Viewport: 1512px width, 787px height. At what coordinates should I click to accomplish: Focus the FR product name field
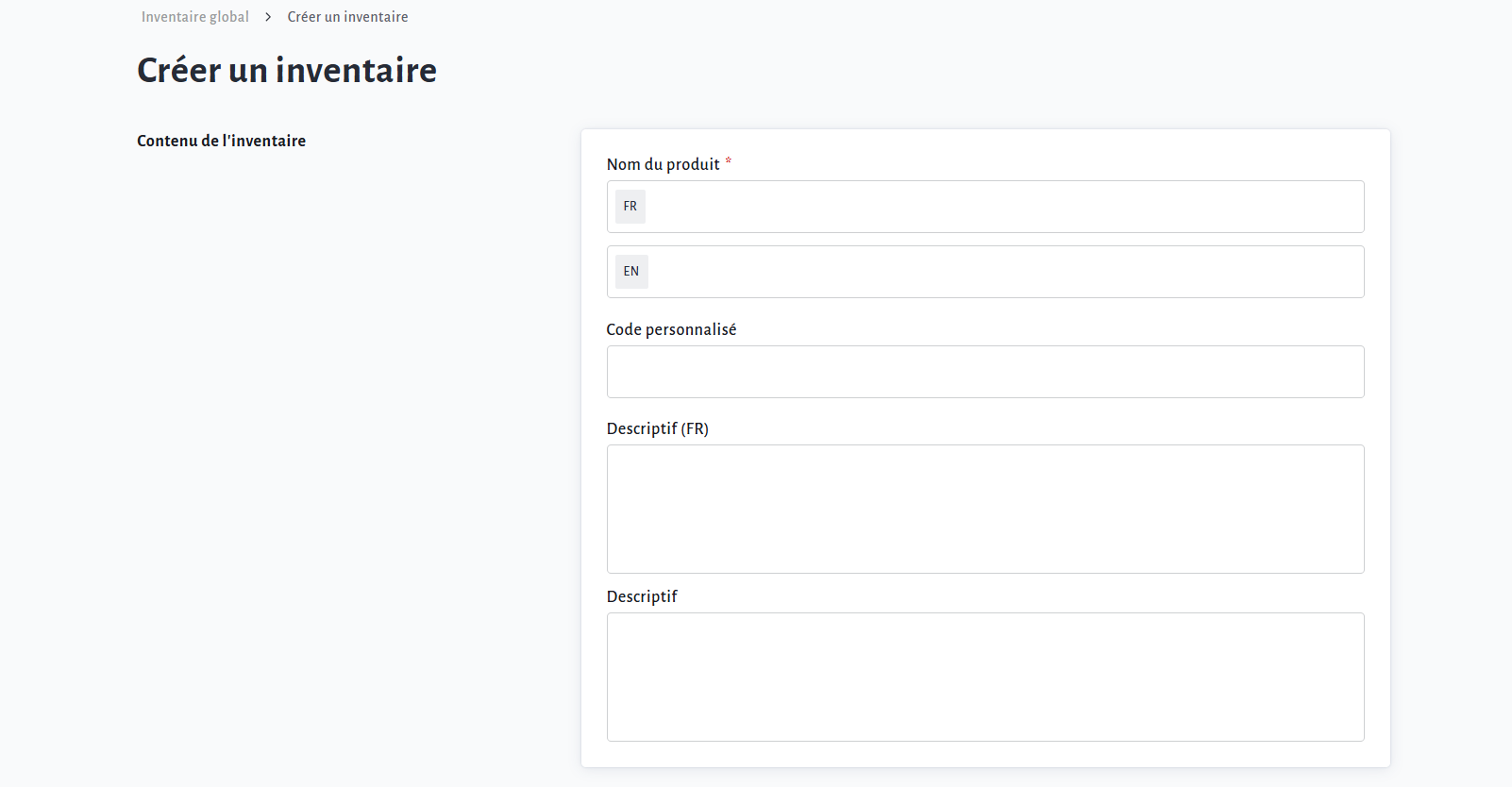click(985, 207)
